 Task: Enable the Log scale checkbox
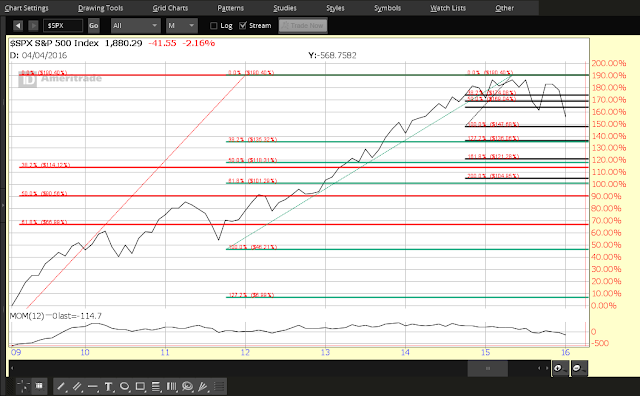click(213, 26)
